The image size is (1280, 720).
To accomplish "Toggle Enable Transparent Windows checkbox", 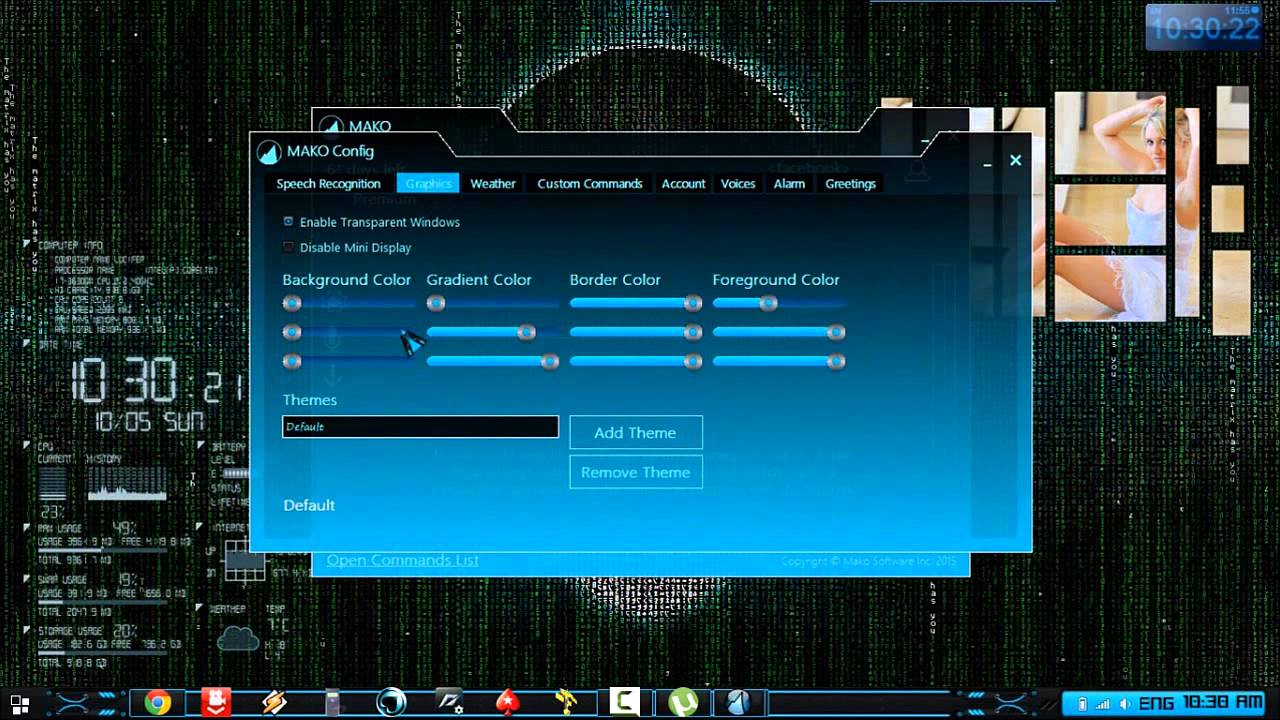I will (288, 222).
